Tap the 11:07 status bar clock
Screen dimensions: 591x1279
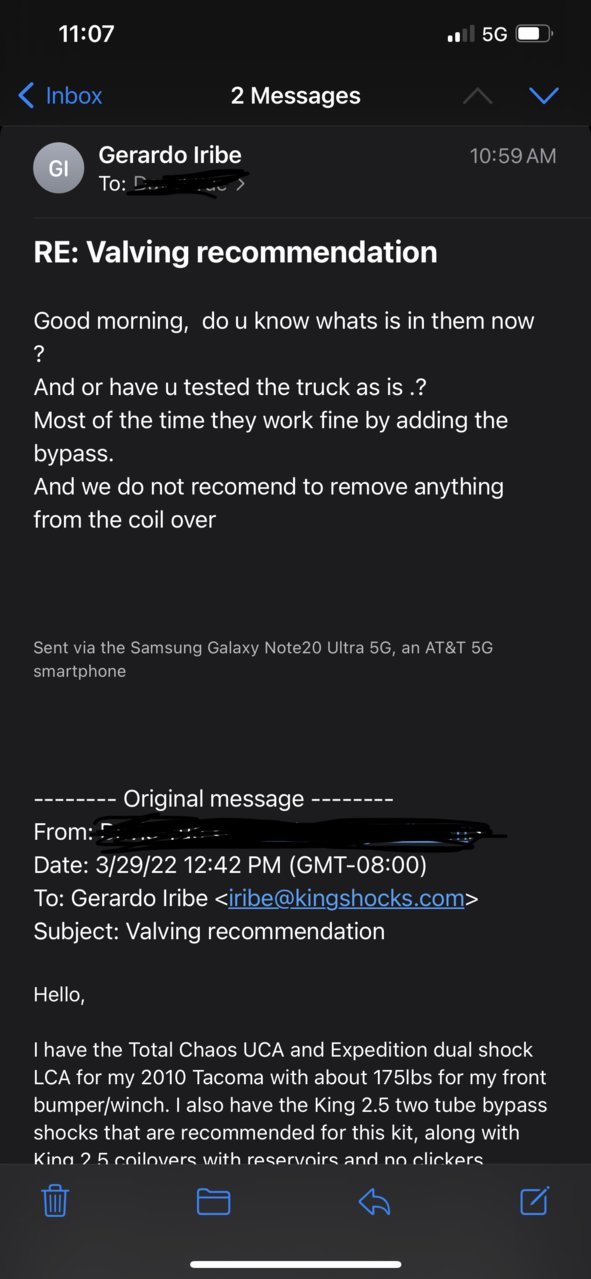pyautogui.click(x=86, y=33)
